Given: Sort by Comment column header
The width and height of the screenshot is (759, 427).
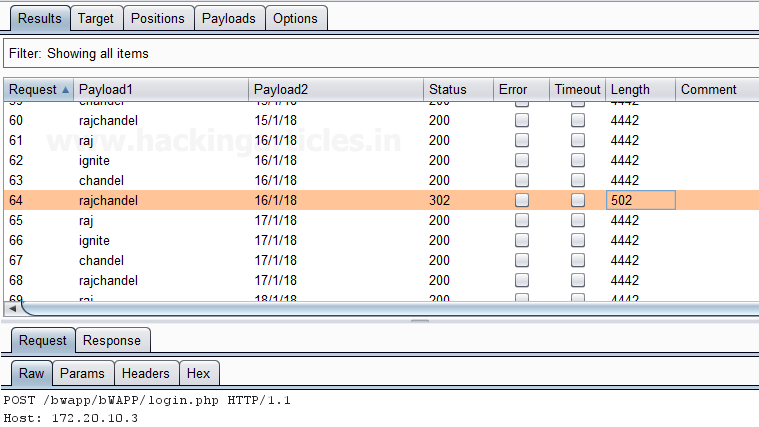Looking at the screenshot, I should coord(717,90).
